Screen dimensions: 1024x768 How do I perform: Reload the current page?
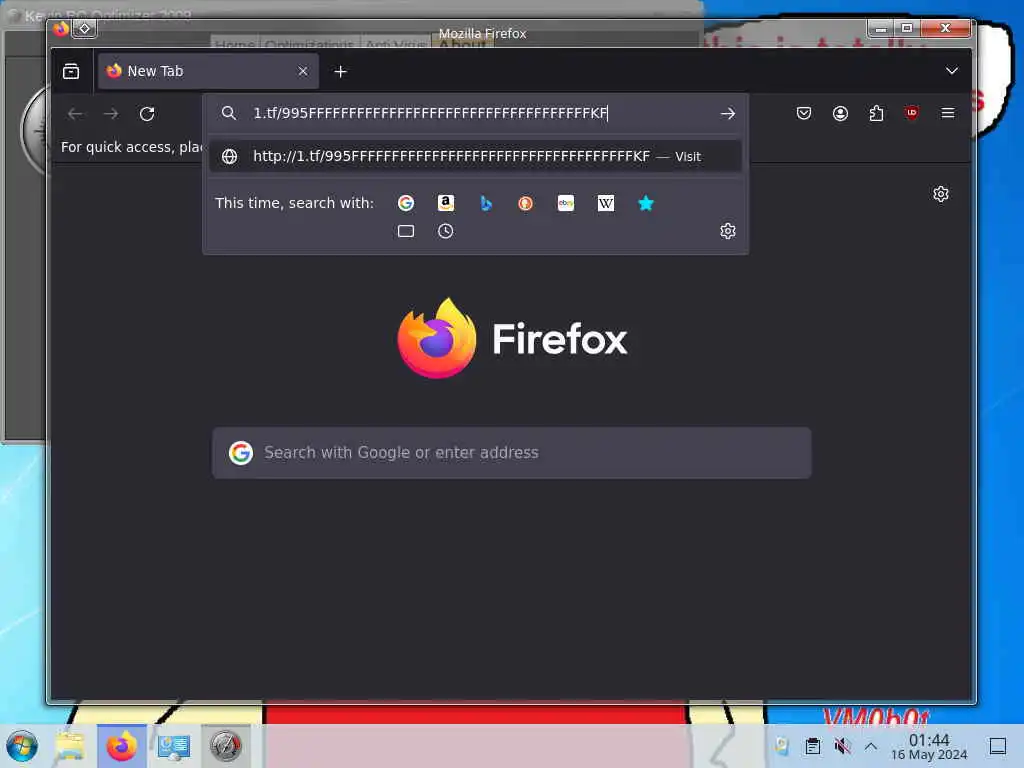147,114
